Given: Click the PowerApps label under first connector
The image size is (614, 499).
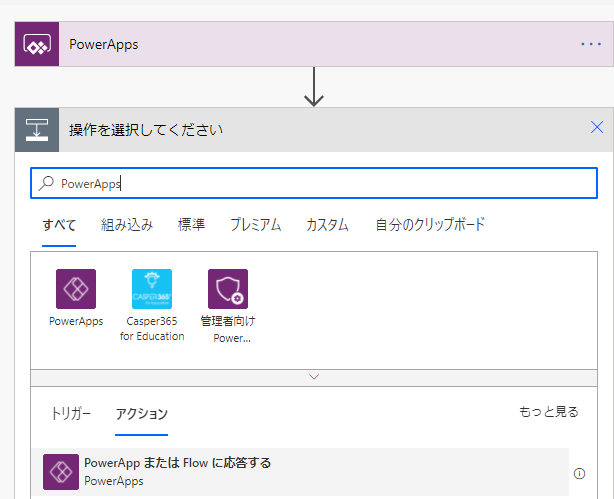Looking at the screenshot, I should click(76, 322).
